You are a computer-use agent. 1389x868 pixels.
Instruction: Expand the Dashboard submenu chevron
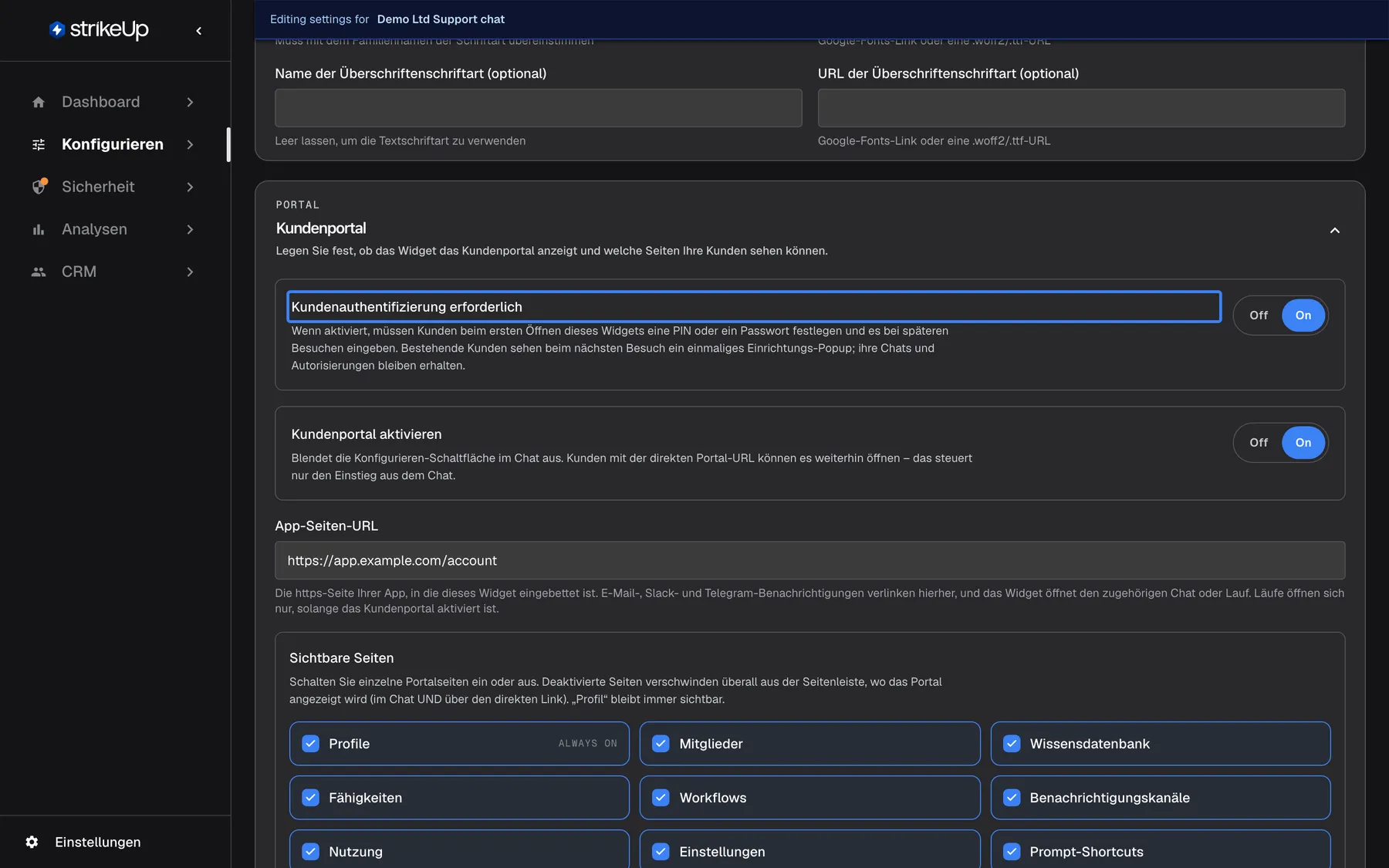click(190, 102)
